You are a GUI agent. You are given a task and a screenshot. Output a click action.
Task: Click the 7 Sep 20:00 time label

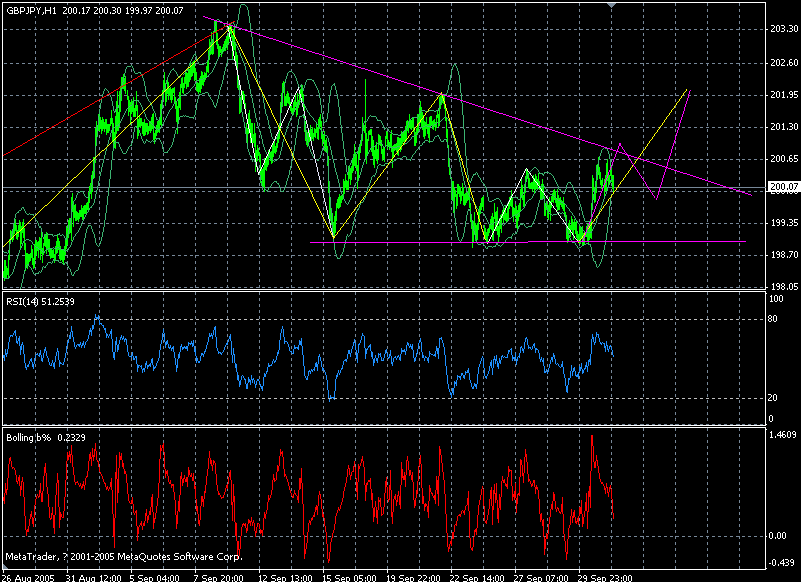click(x=220, y=578)
